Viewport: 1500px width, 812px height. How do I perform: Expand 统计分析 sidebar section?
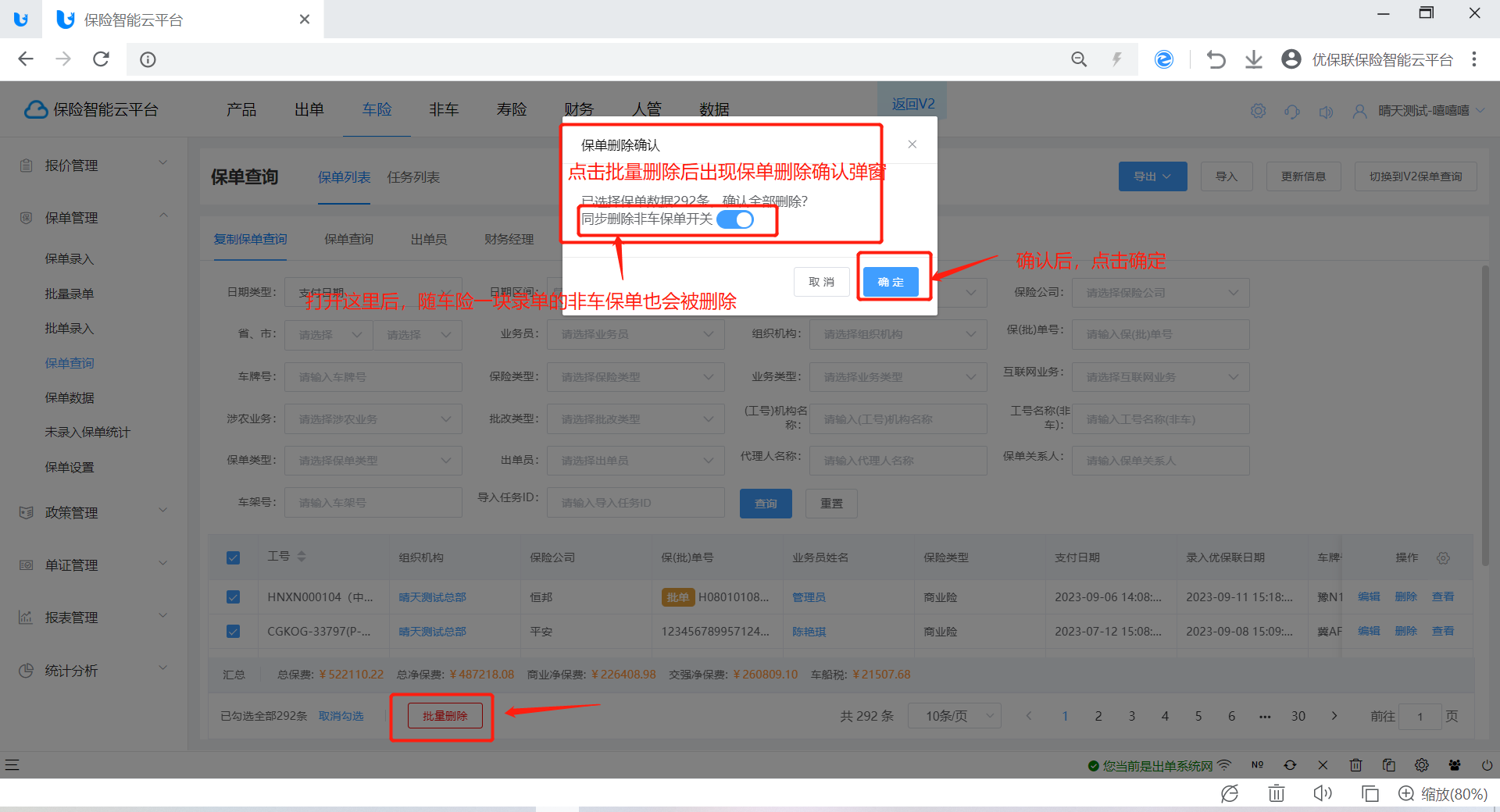(x=94, y=670)
